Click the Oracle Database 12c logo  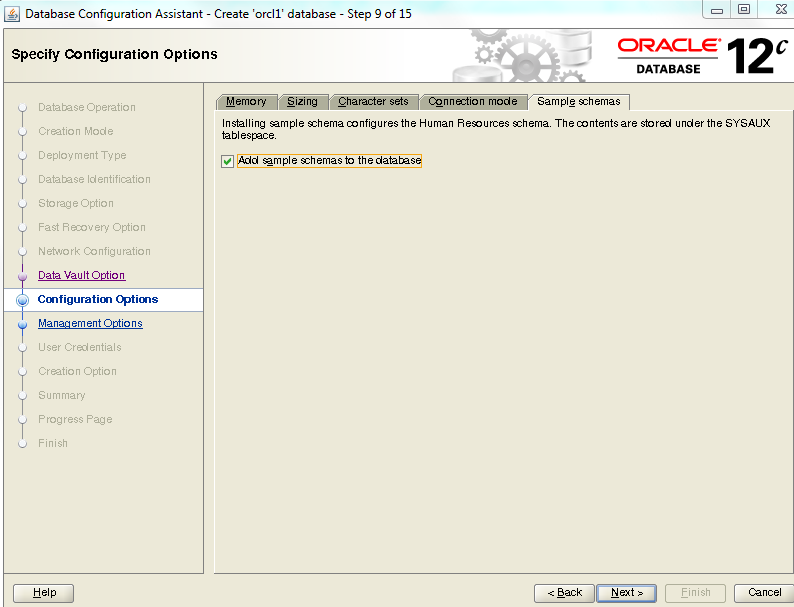[x=702, y=56]
